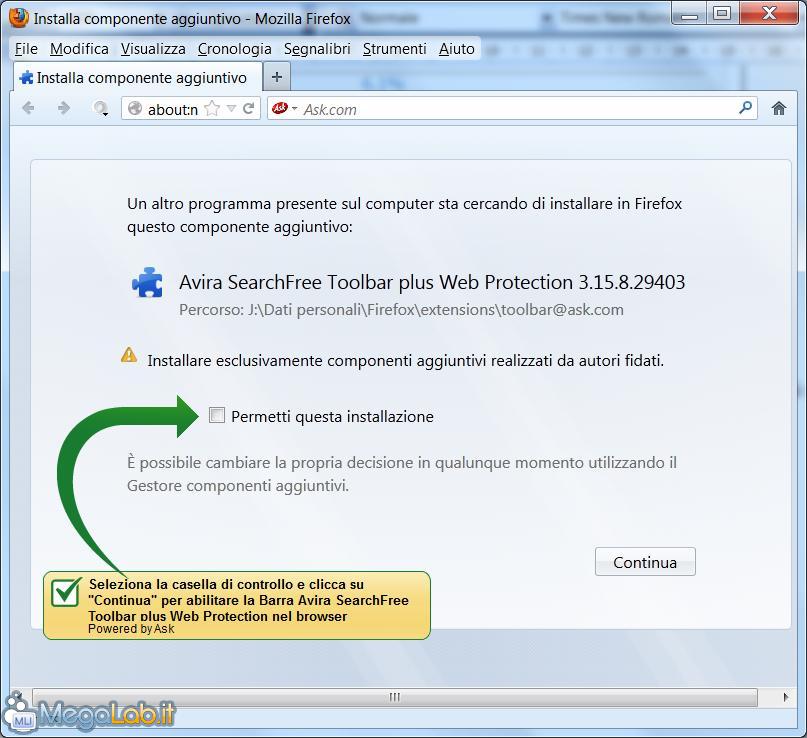Viewport: 807px width, 738px height.
Task: Open the Cronologia menu
Action: point(235,49)
